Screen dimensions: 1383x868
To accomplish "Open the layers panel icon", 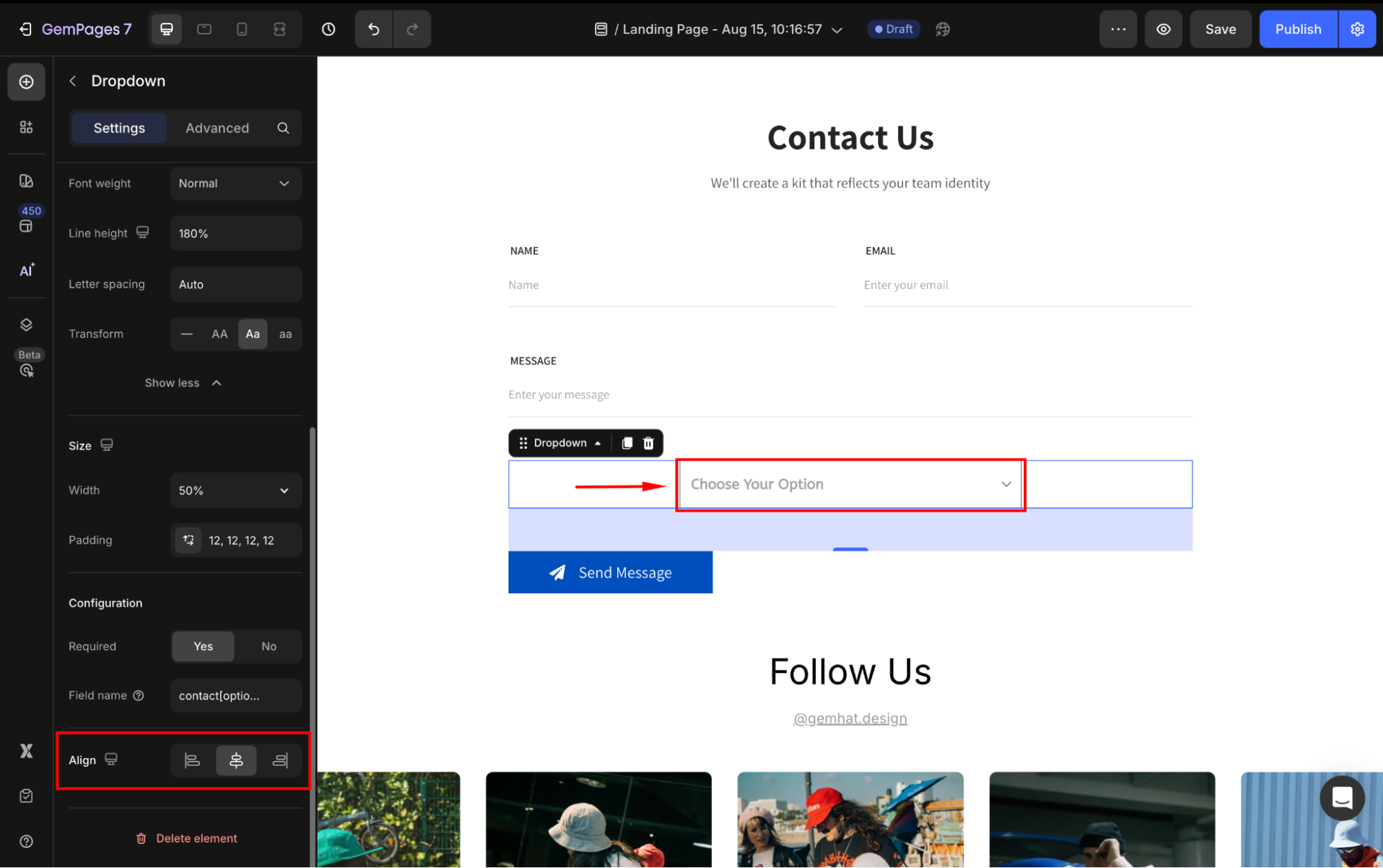I will tap(26, 325).
